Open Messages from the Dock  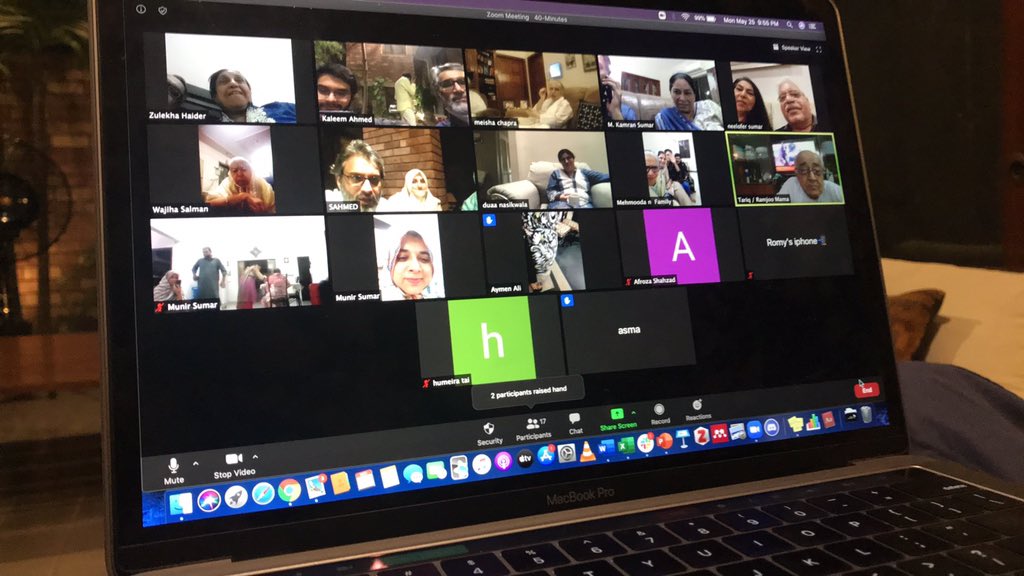click(x=413, y=473)
